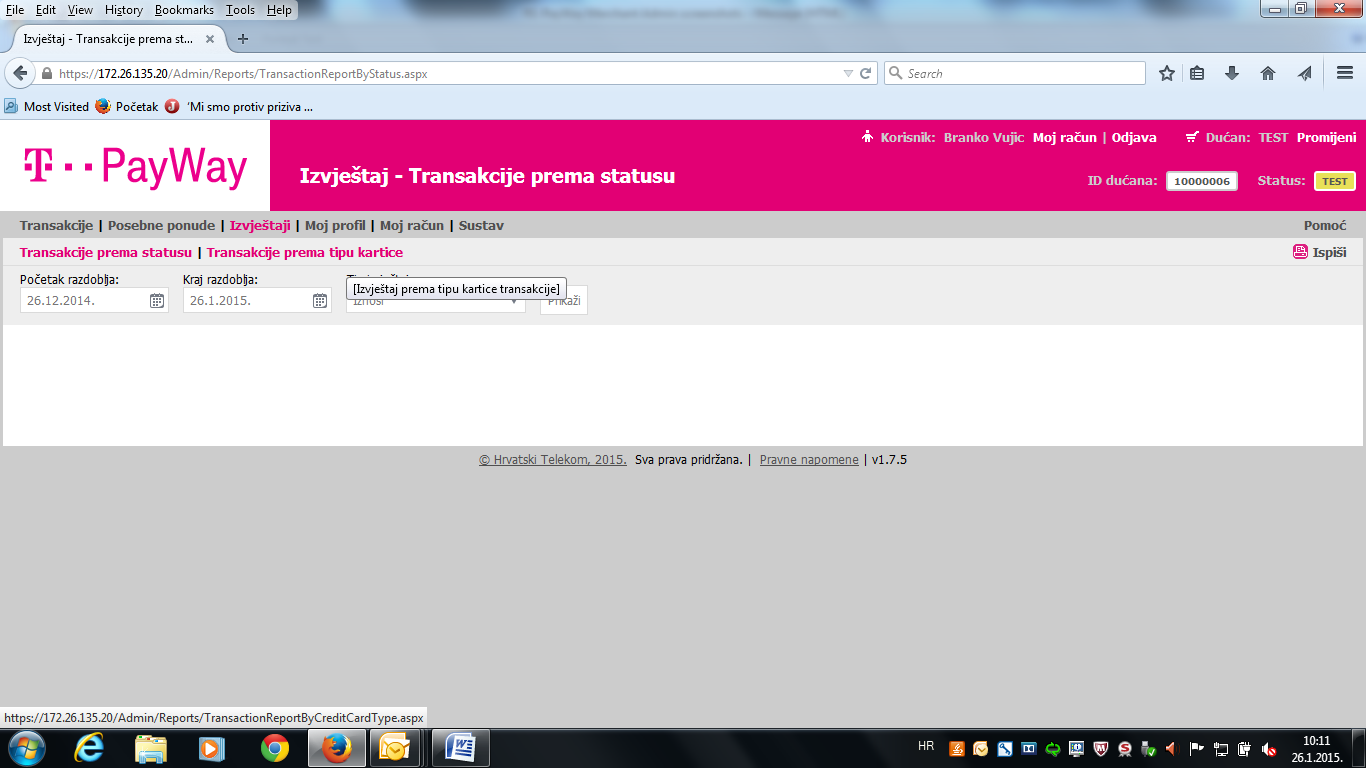Open Transakcije prema statusu report
The width and height of the screenshot is (1366, 768).
click(x=105, y=252)
